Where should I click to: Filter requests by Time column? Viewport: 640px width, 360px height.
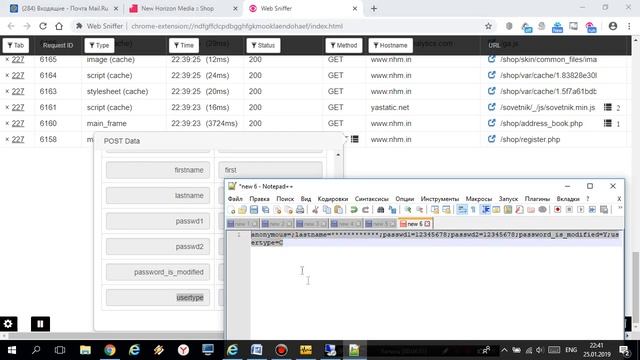click(x=184, y=45)
